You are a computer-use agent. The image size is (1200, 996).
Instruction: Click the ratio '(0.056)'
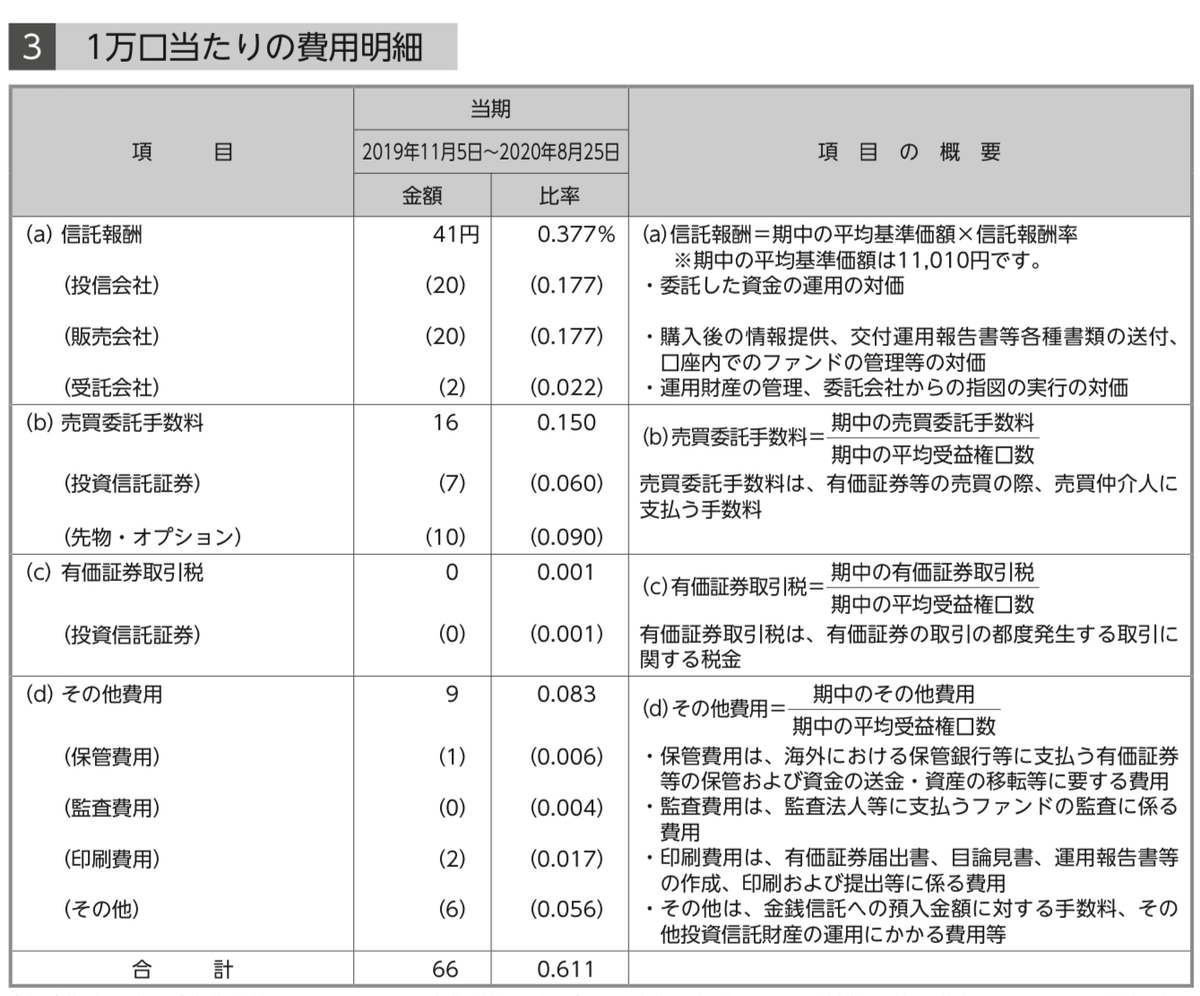(567, 909)
